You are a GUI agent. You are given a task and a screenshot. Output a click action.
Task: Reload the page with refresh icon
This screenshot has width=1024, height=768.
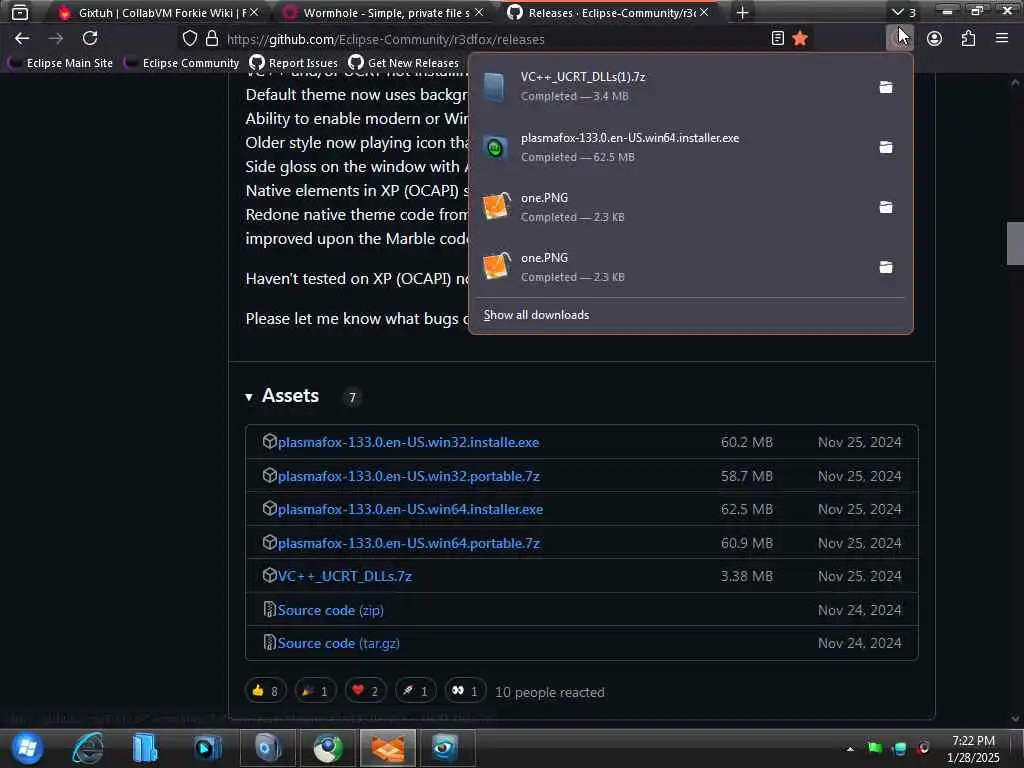(90, 39)
